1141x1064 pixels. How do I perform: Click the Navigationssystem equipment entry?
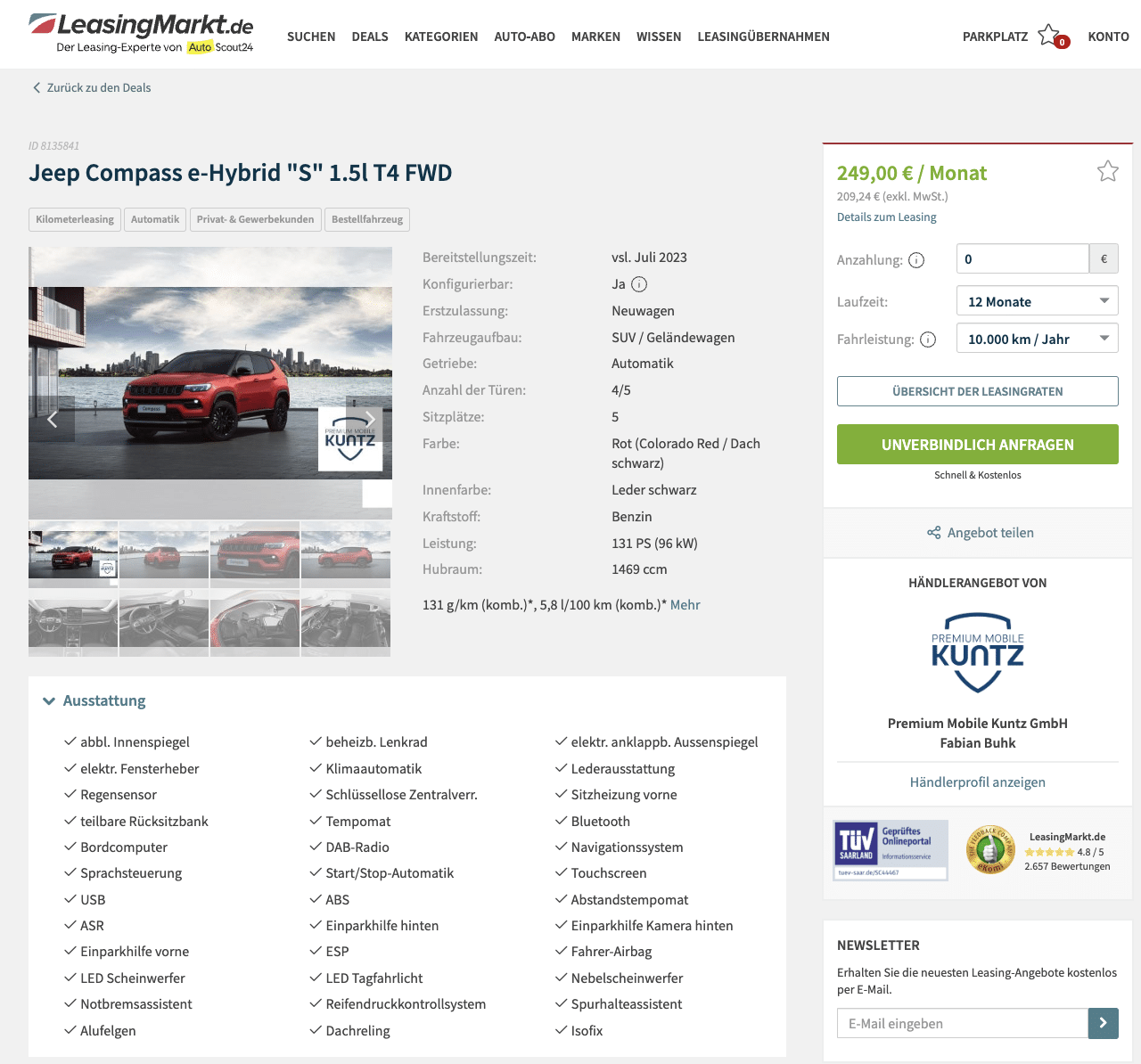pos(627,847)
